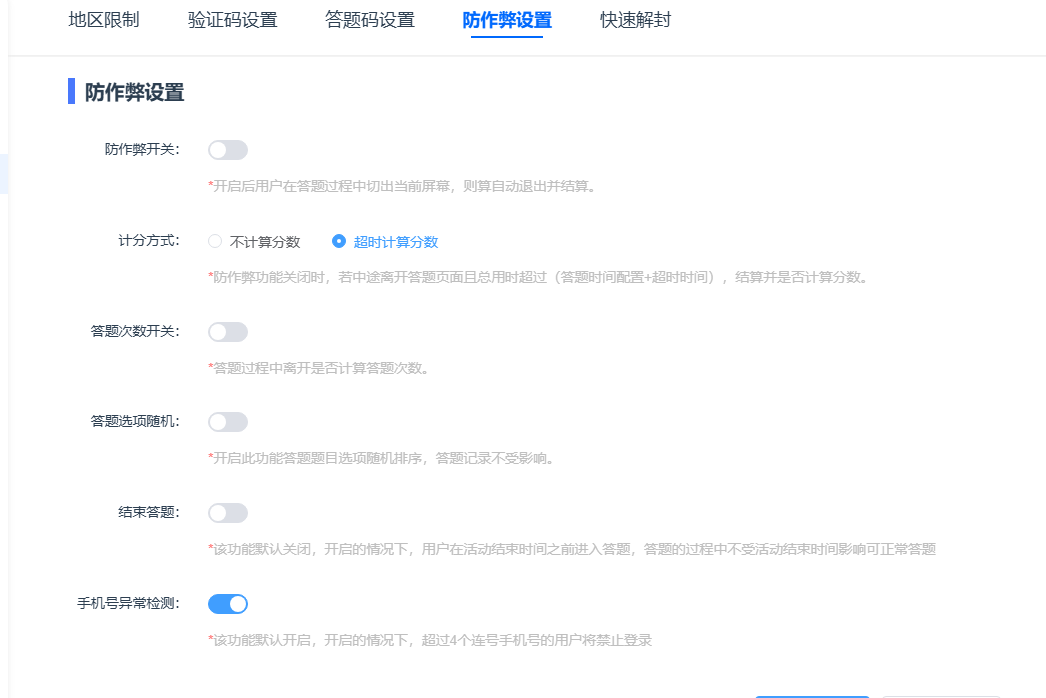Choose the 不计算分数 radio option

tap(254, 242)
